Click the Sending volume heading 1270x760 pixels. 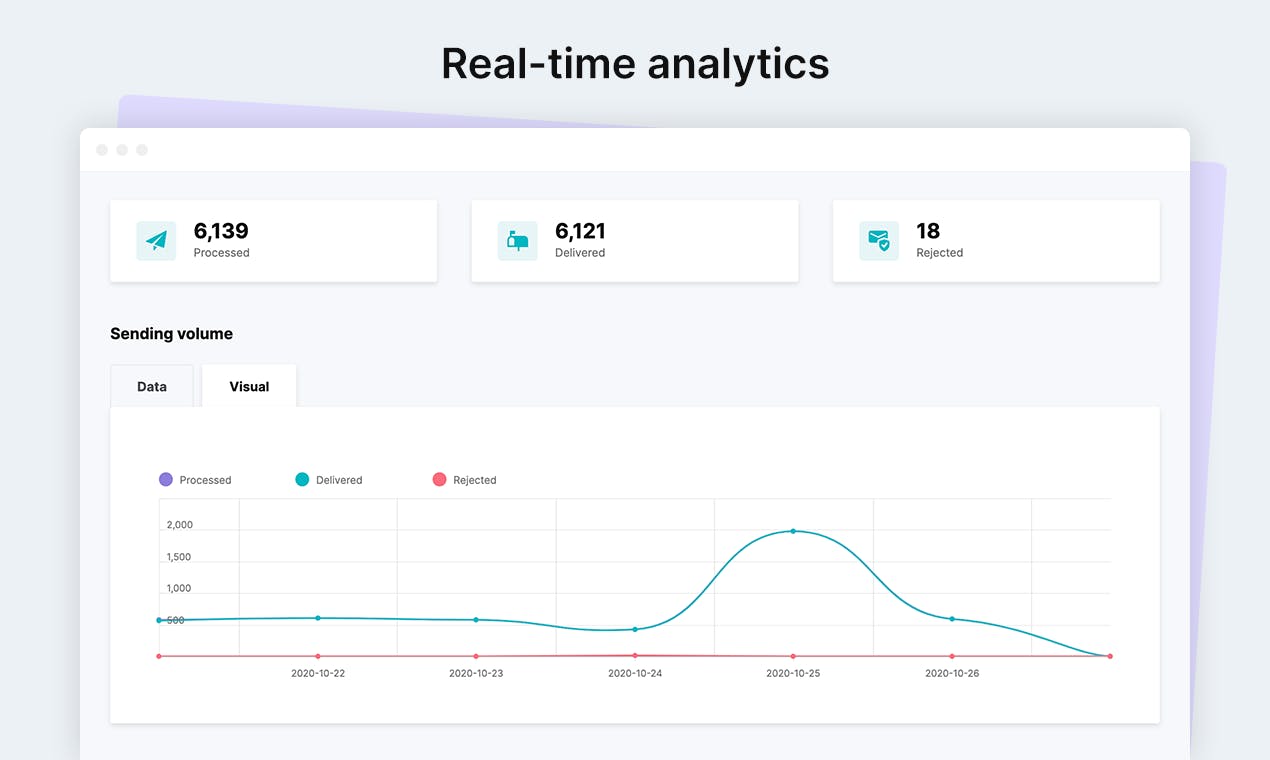coord(171,334)
